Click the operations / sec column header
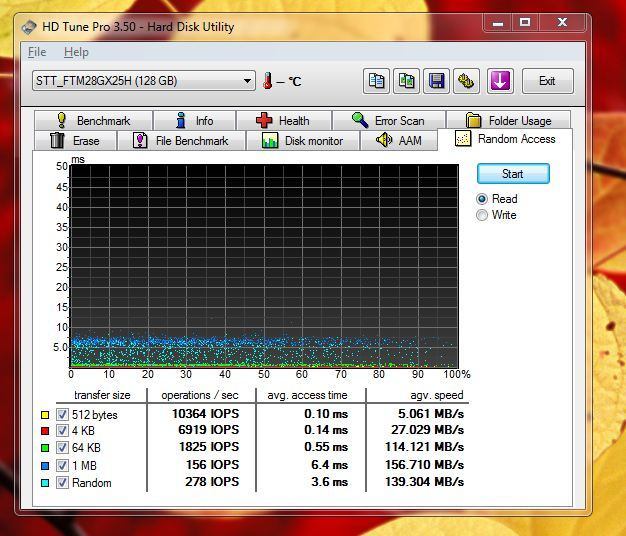This screenshot has width=626, height=536. point(200,395)
